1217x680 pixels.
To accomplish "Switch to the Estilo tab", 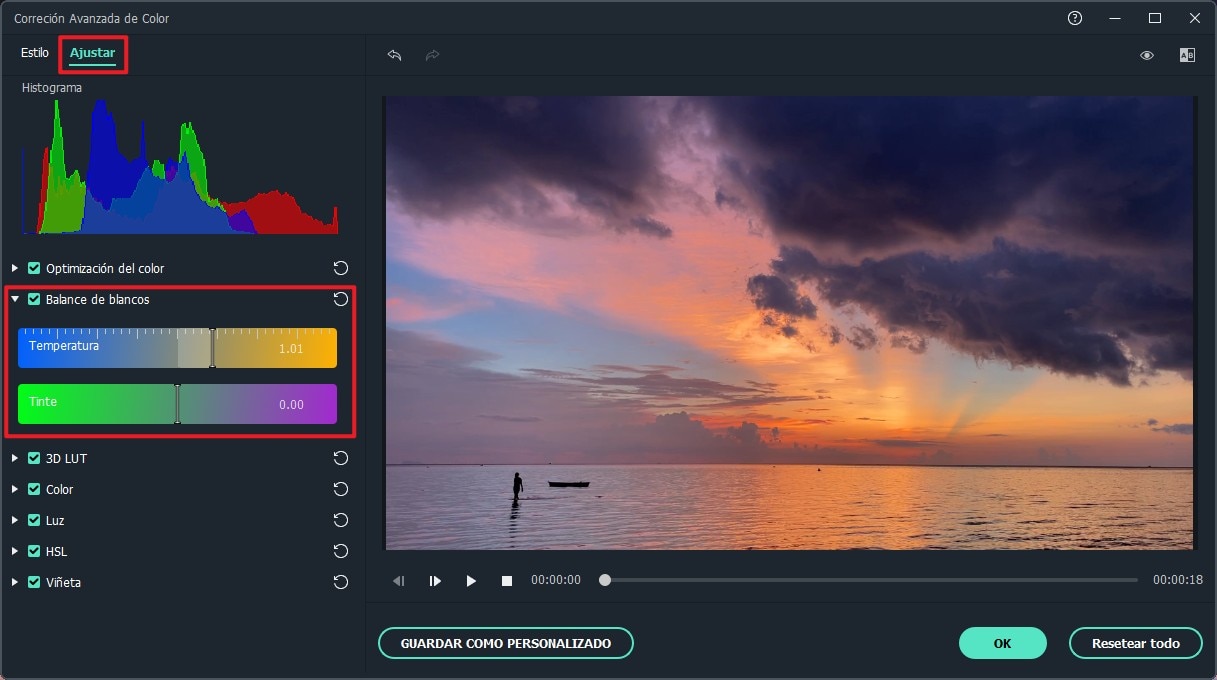I will tap(35, 53).
